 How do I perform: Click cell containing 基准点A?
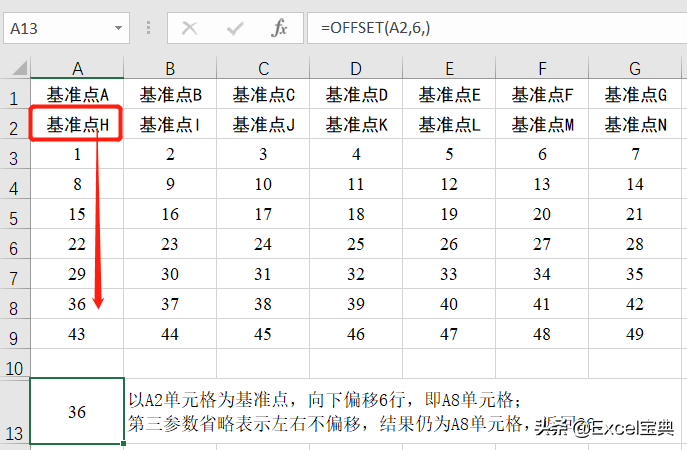[x=77, y=94]
